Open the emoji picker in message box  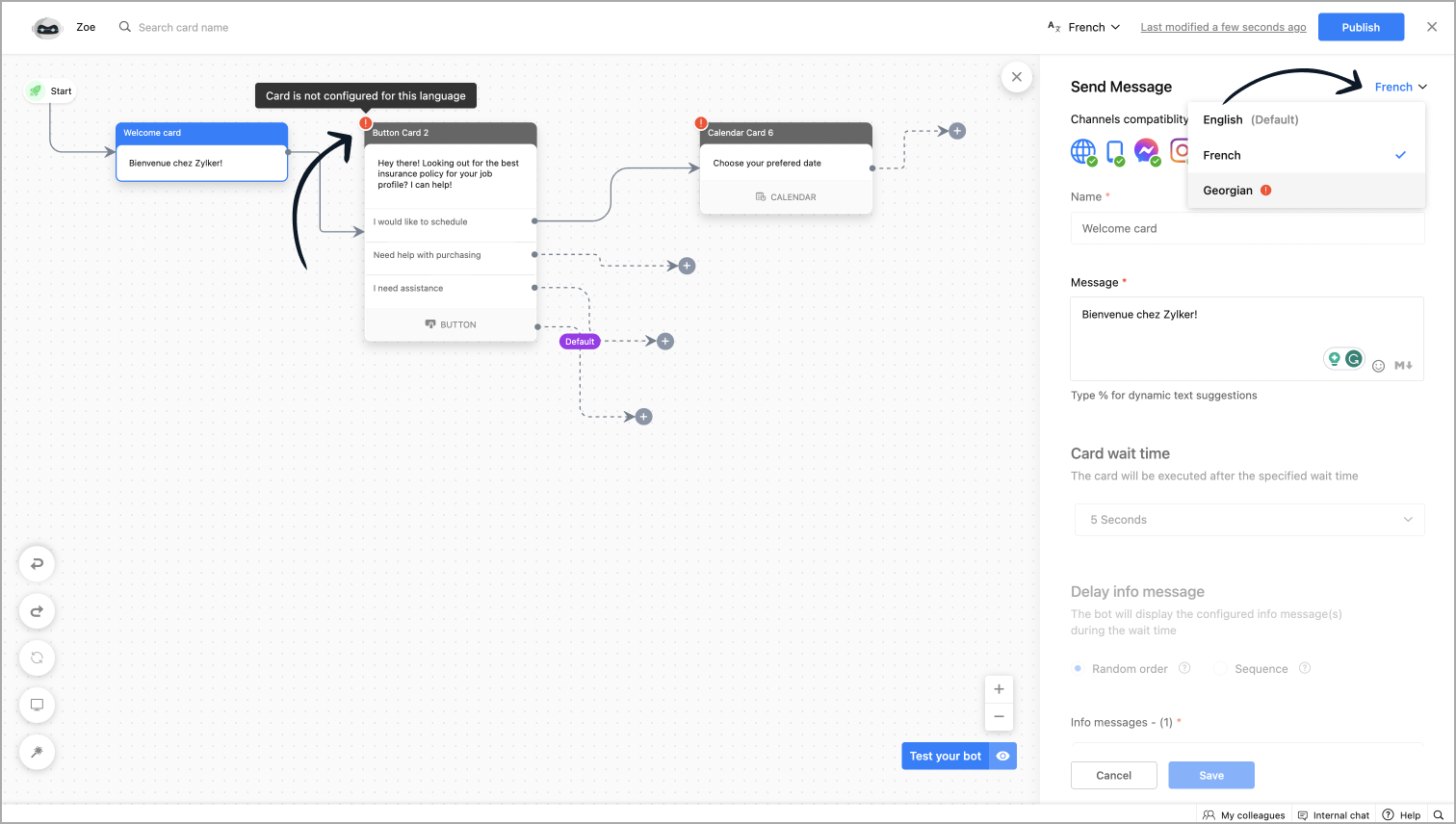(x=1378, y=366)
